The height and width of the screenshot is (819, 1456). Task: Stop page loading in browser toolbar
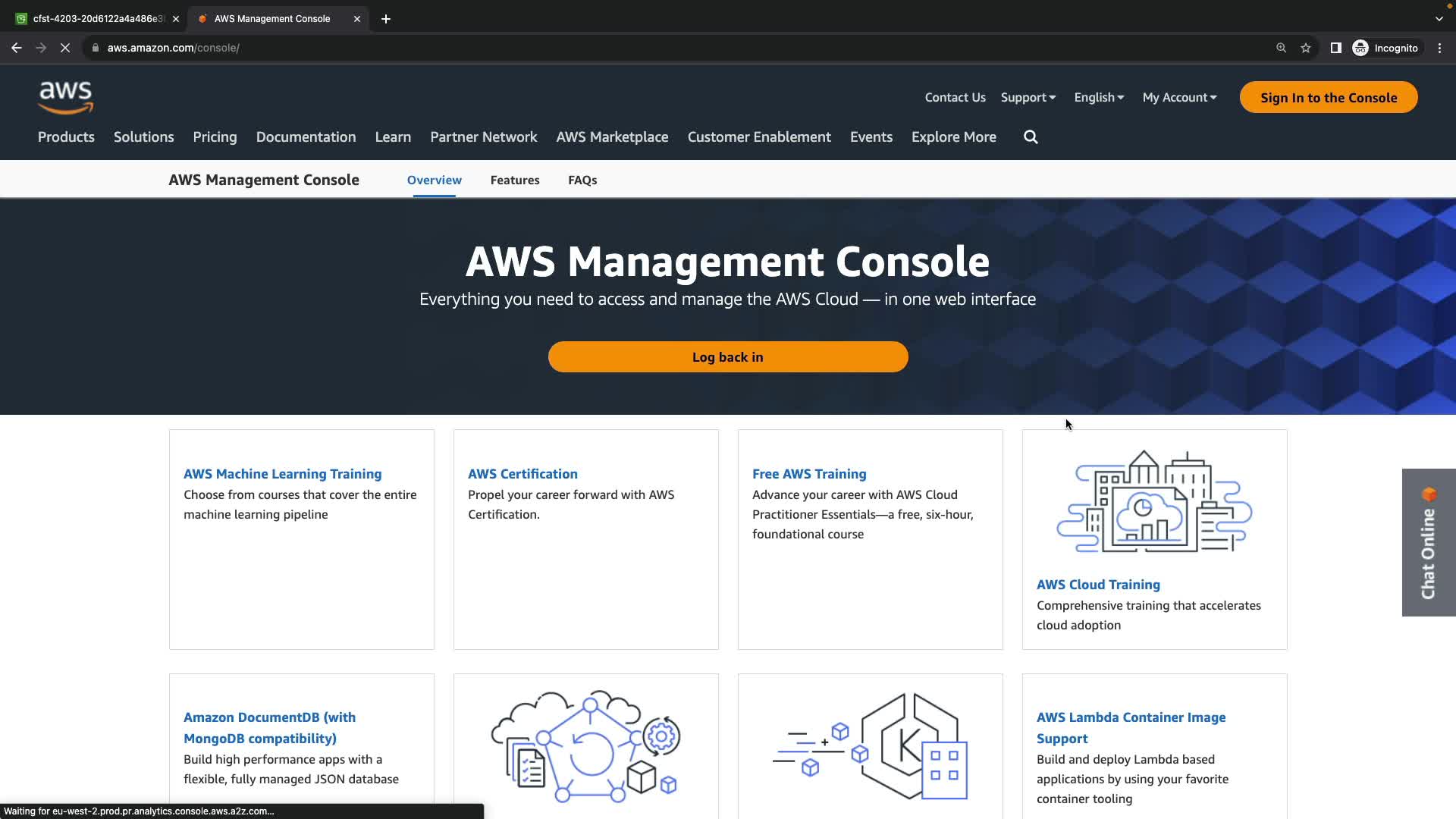tap(65, 48)
